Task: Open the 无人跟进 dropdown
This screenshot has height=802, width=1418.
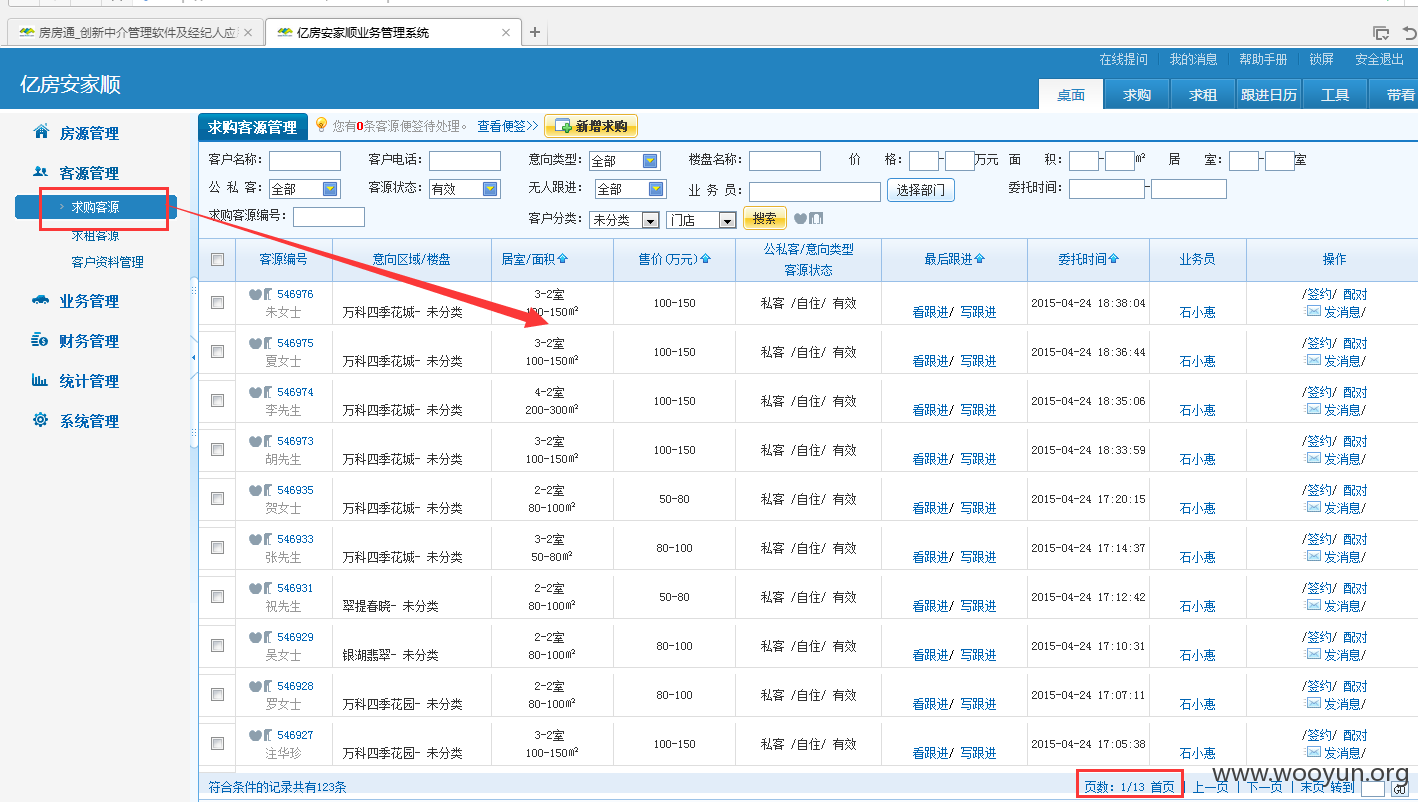Action: pos(630,188)
